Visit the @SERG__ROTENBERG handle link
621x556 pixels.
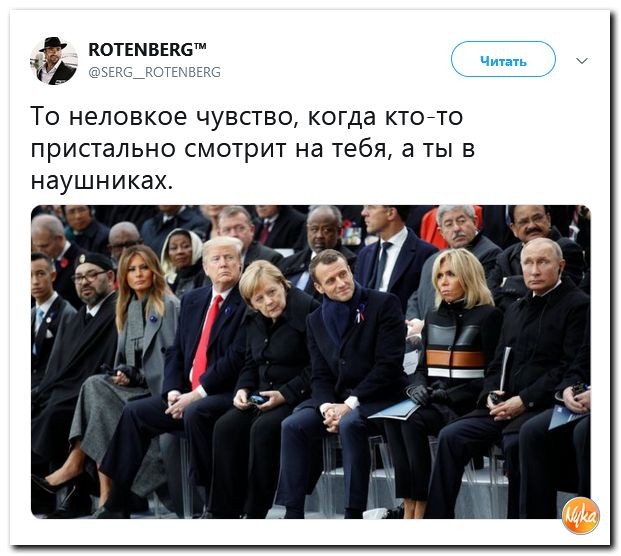154,72
